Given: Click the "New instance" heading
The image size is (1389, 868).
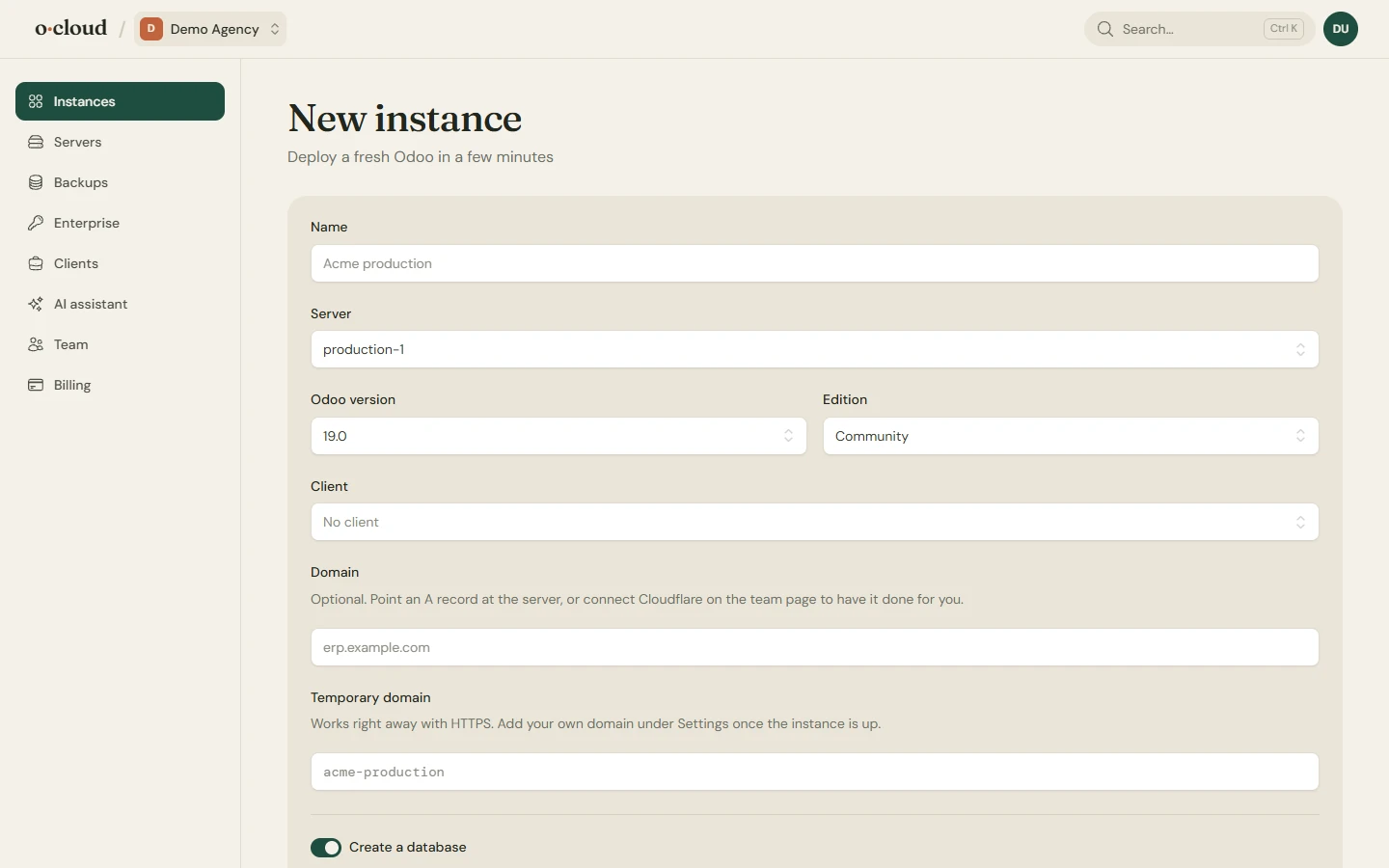Looking at the screenshot, I should click(405, 119).
